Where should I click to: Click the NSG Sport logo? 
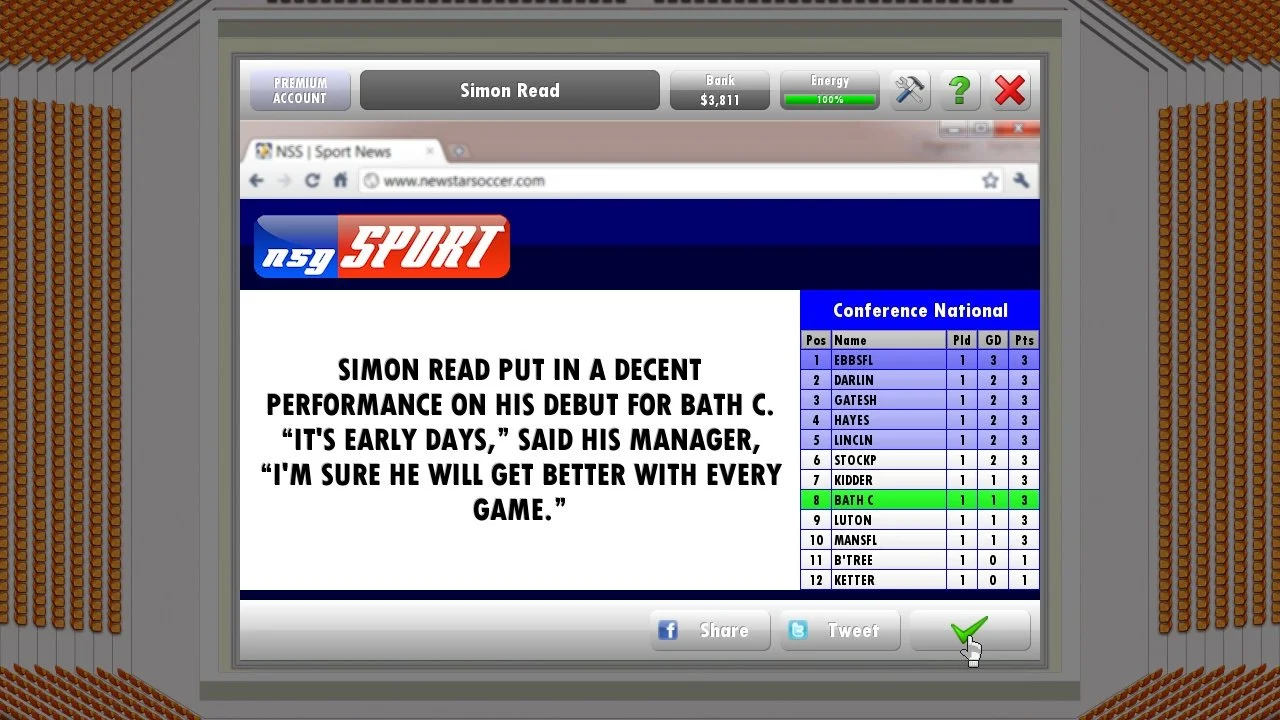382,246
